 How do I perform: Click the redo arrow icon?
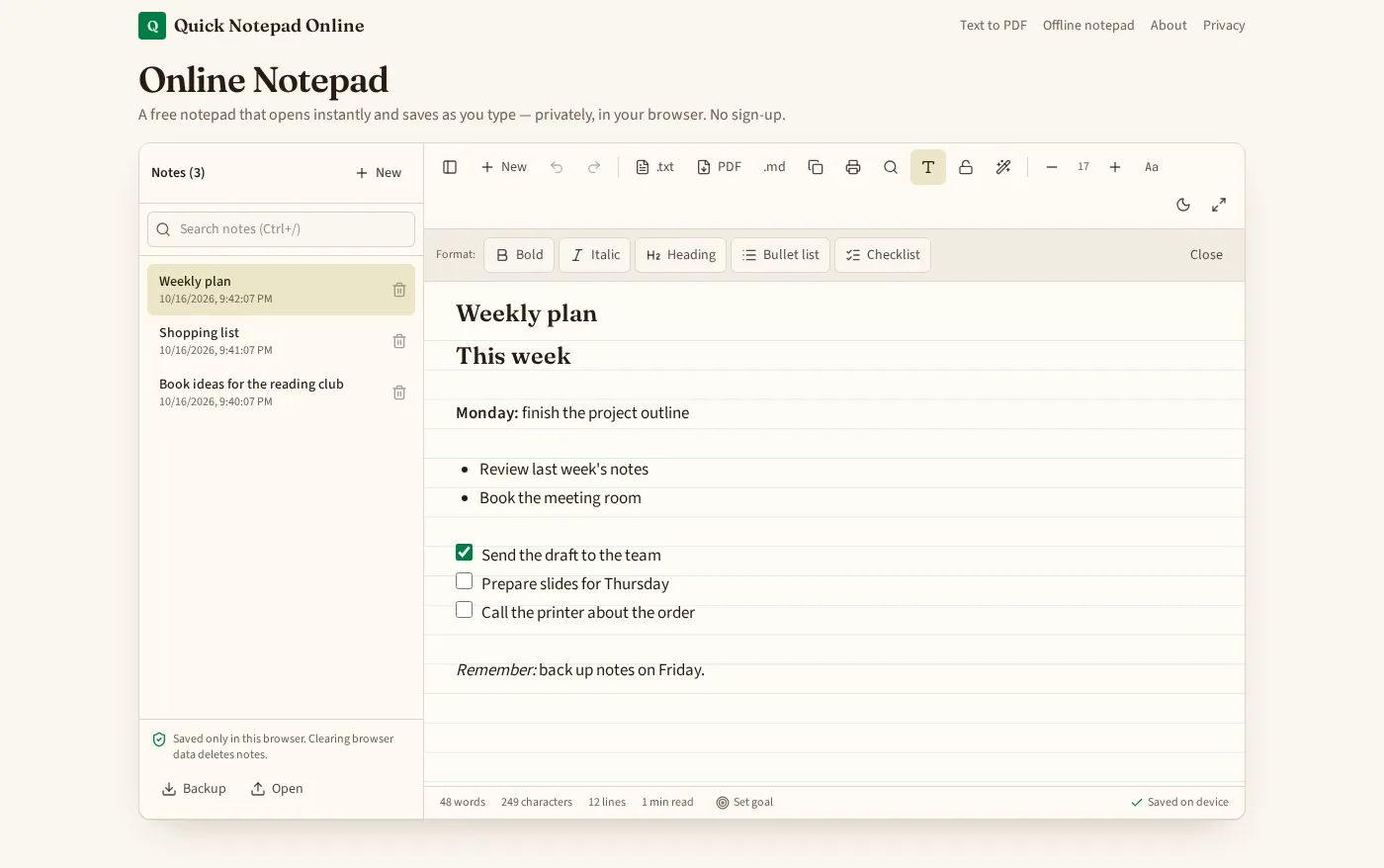click(594, 167)
